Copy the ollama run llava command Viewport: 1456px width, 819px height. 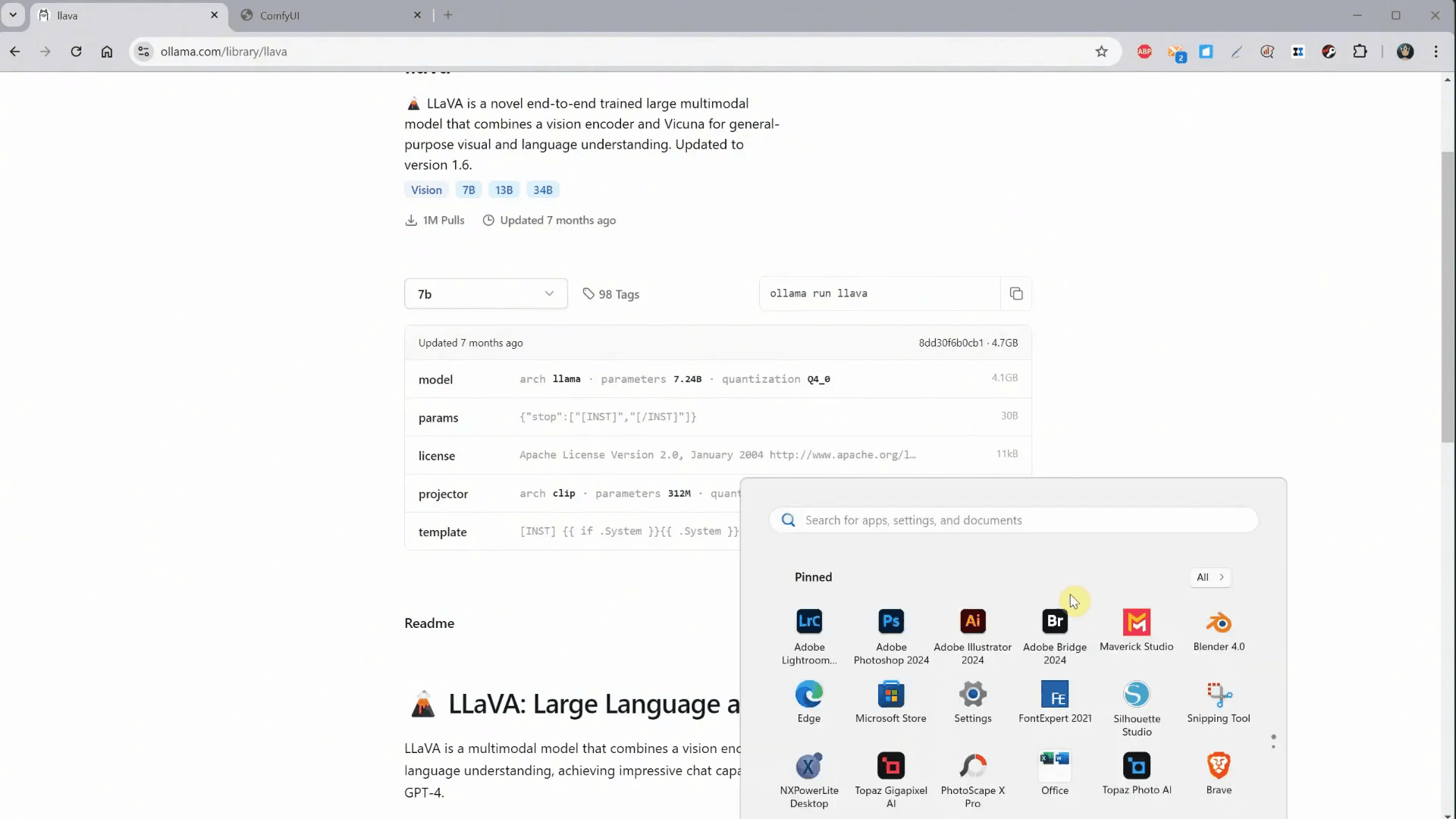[x=1016, y=293]
